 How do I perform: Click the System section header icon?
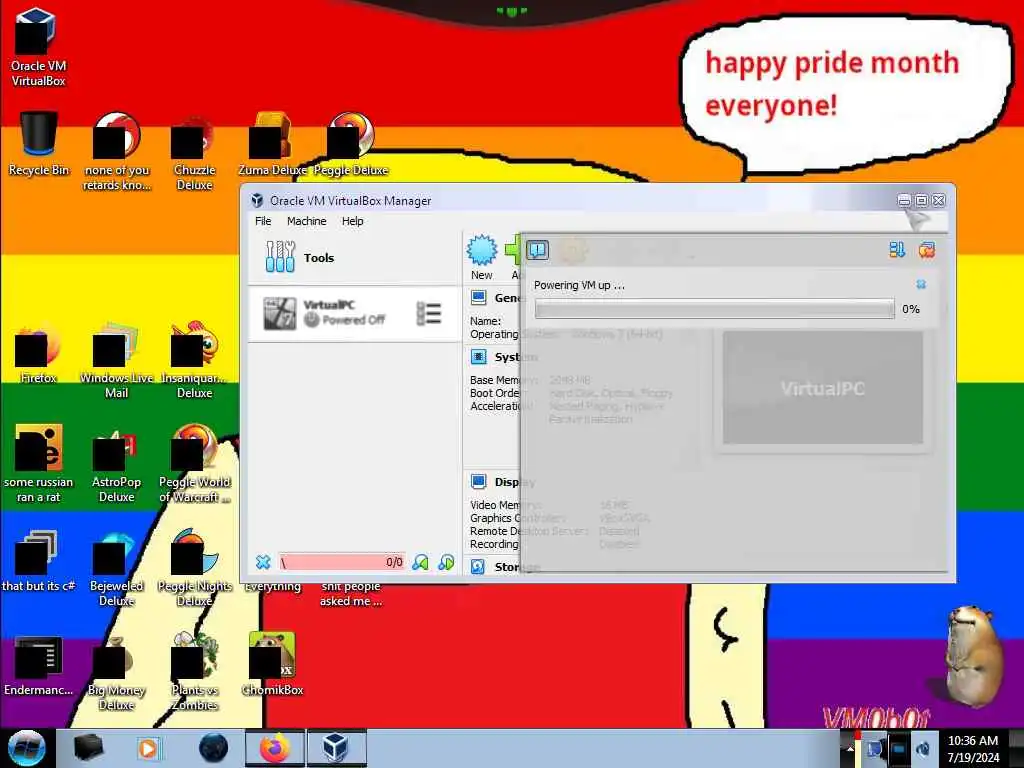pos(478,357)
